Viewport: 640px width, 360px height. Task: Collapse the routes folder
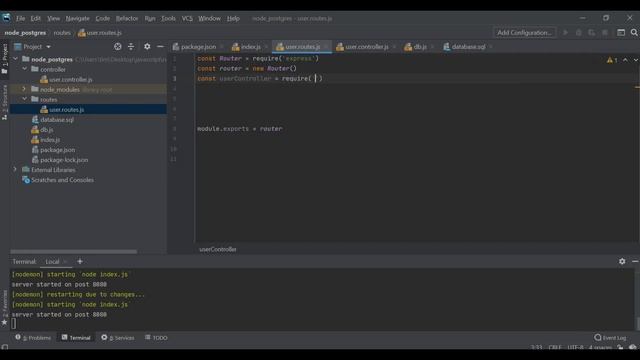[24, 100]
